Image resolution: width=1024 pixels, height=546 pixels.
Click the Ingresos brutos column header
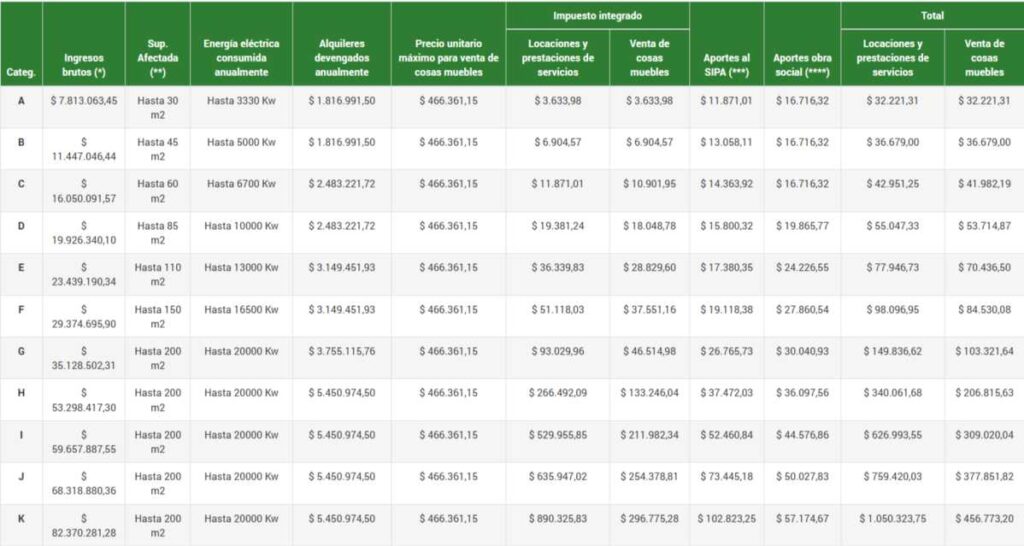(84, 65)
